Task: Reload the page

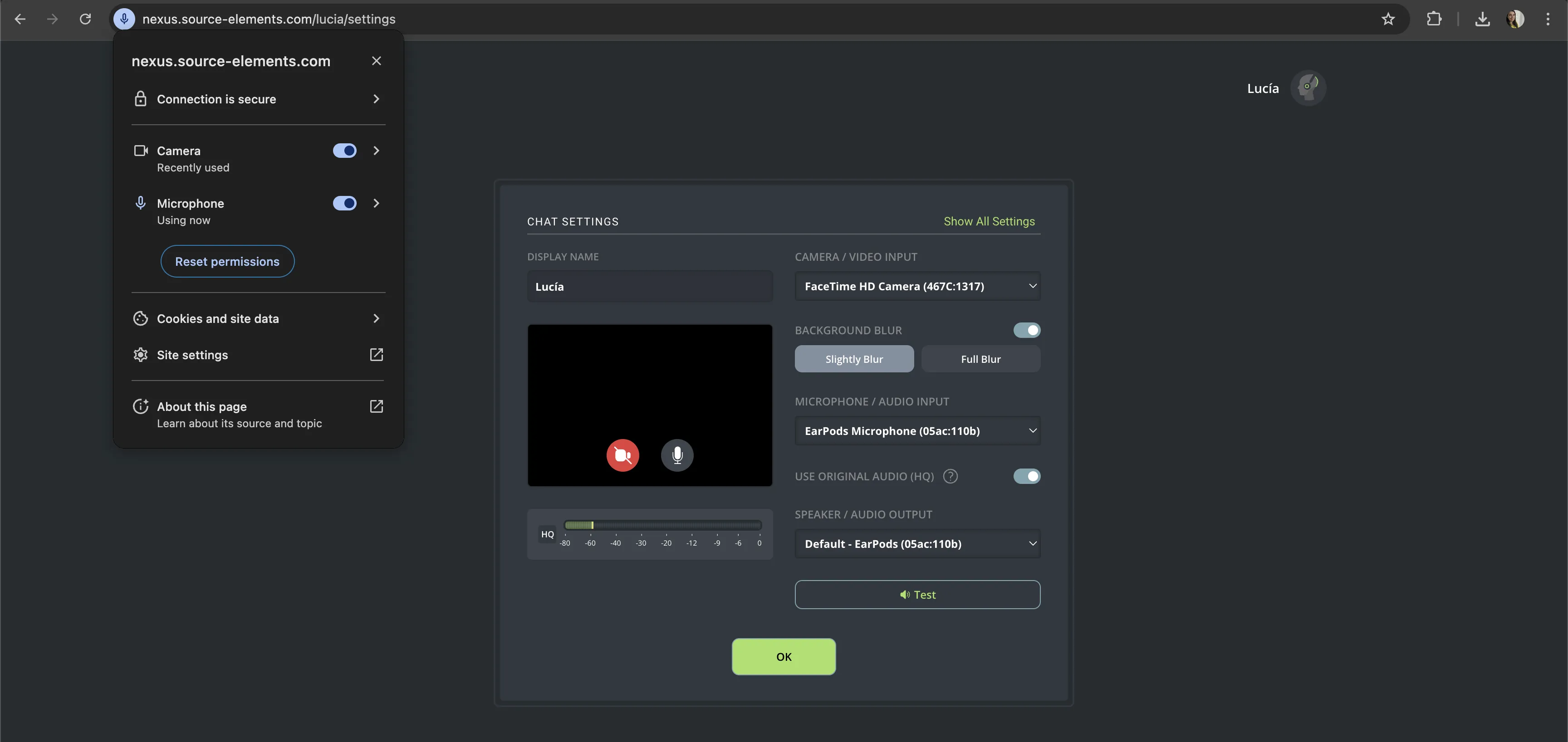Action: pos(85,19)
